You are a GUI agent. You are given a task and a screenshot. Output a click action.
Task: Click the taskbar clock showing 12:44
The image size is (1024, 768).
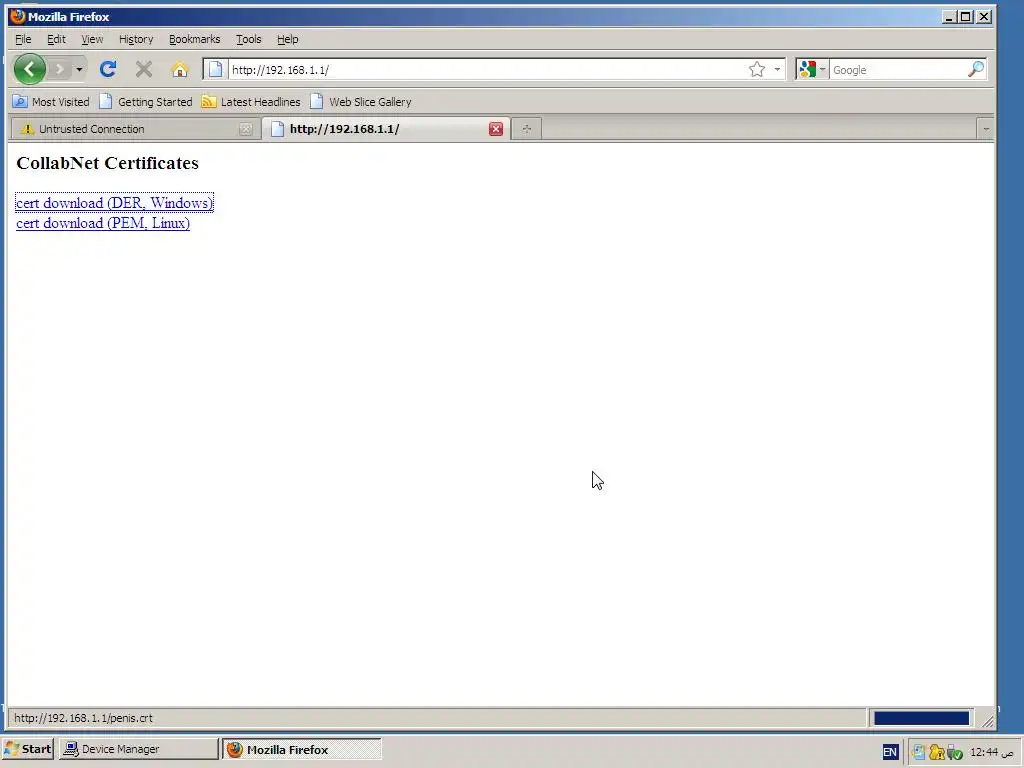click(991, 752)
